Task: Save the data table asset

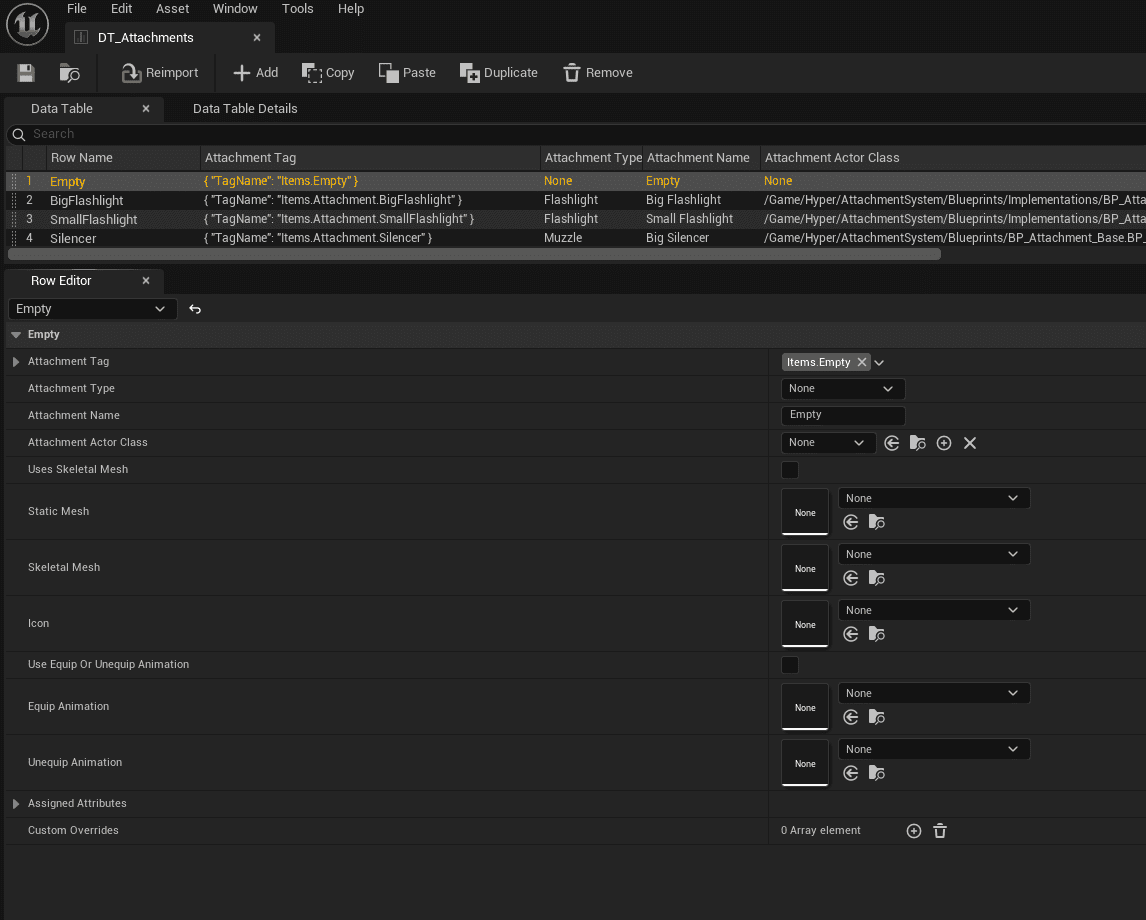Action: click(x=26, y=72)
